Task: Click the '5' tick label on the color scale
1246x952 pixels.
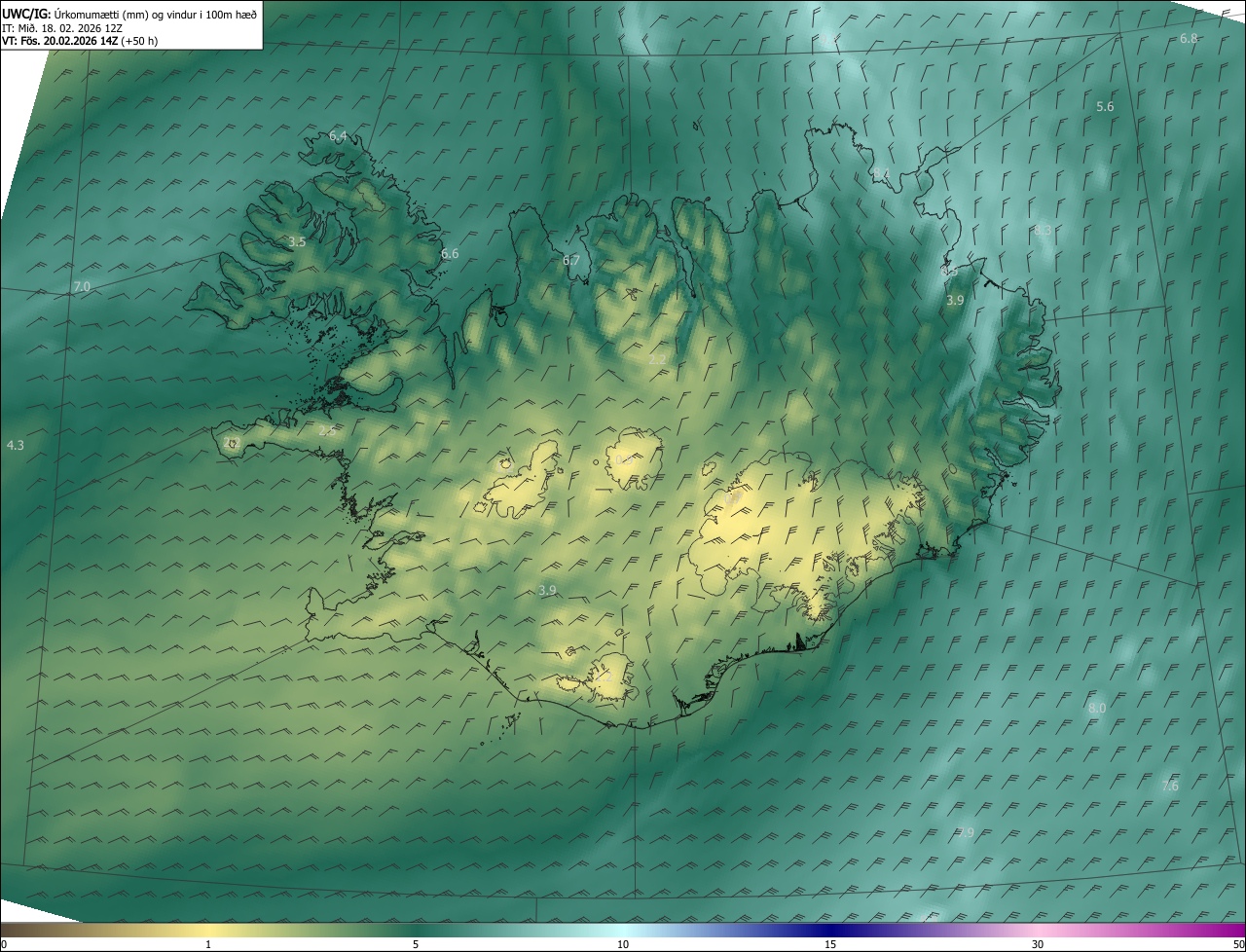Action: (x=416, y=944)
